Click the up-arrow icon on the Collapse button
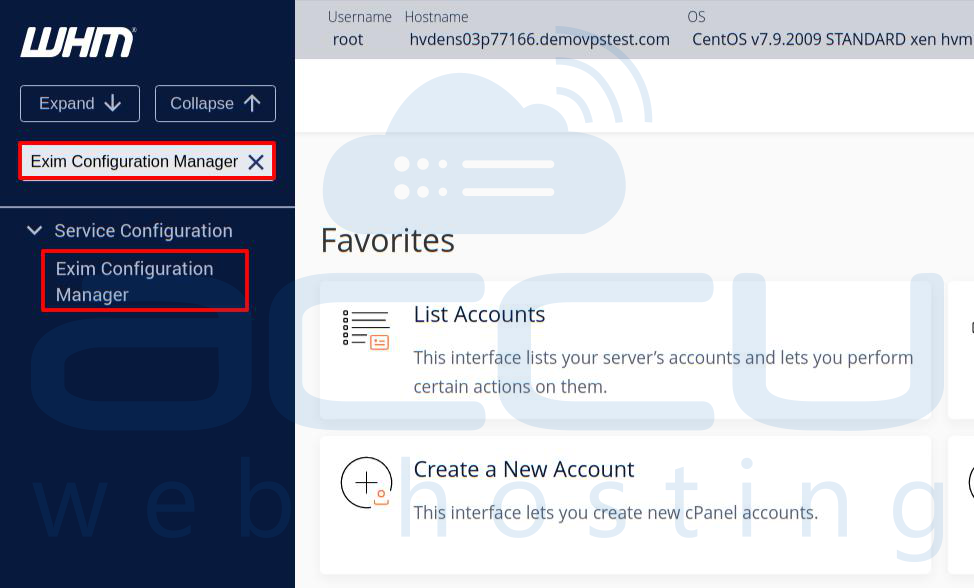The height and width of the screenshot is (588, 974). click(252, 103)
